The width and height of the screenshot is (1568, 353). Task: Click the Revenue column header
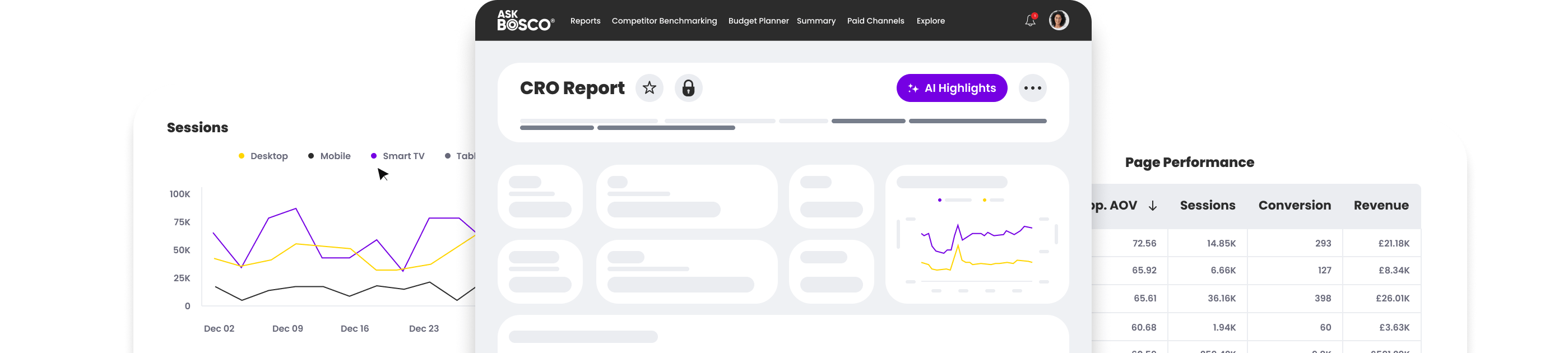point(1380,206)
